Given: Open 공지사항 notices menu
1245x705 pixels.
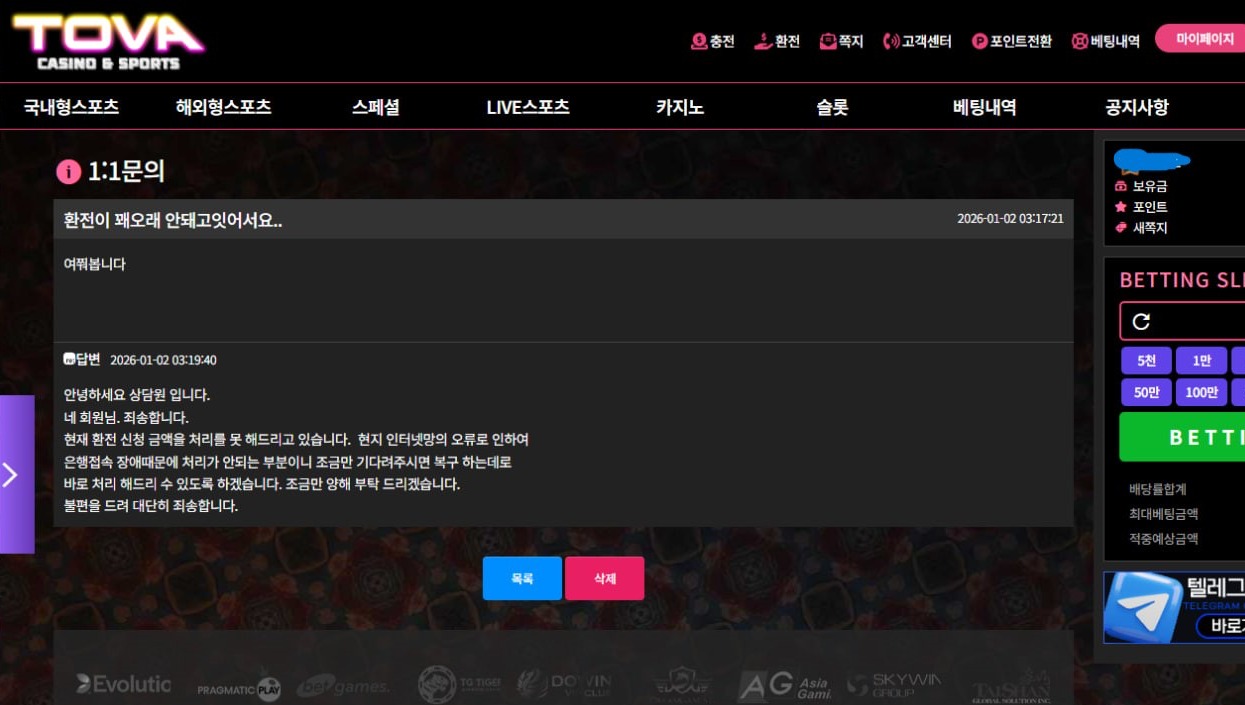Looking at the screenshot, I should pyautogui.click(x=1136, y=107).
